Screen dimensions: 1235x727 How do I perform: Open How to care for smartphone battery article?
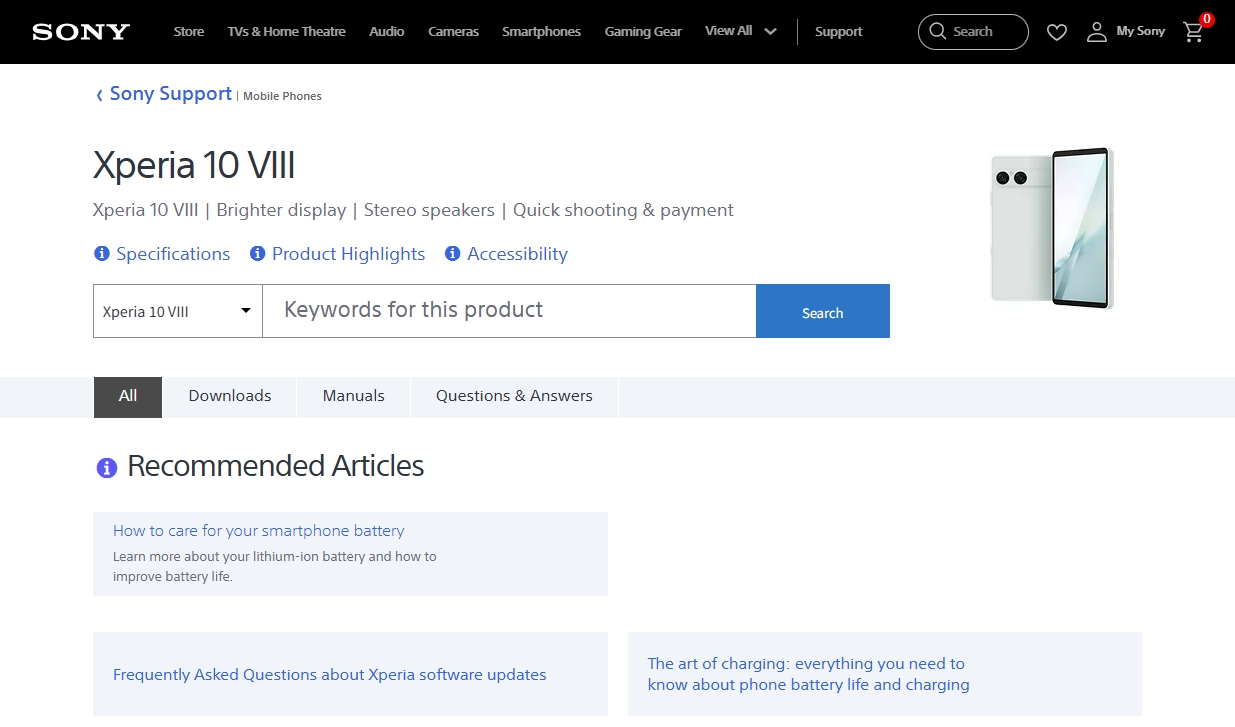click(x=259, y=531)
